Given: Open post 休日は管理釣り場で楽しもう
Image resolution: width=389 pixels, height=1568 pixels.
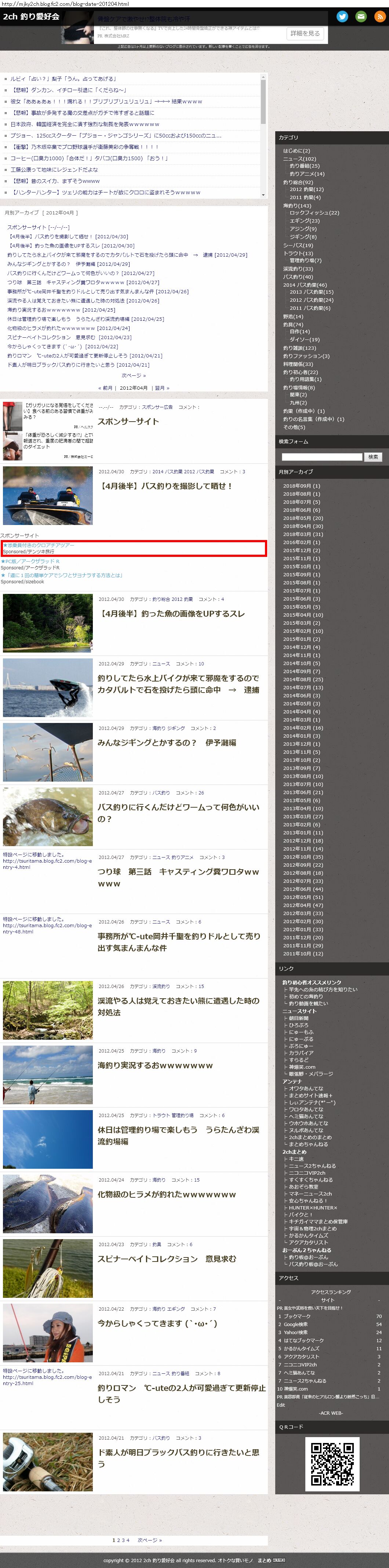Looking at the screenshot, I should tap(179, 1136).
